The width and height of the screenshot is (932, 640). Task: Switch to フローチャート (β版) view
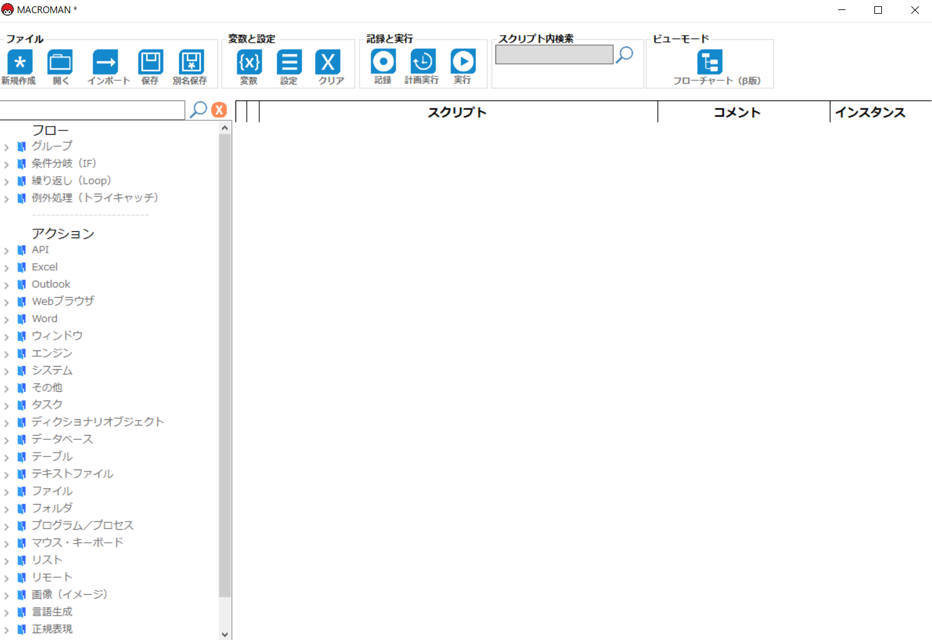tap(710, 62)
